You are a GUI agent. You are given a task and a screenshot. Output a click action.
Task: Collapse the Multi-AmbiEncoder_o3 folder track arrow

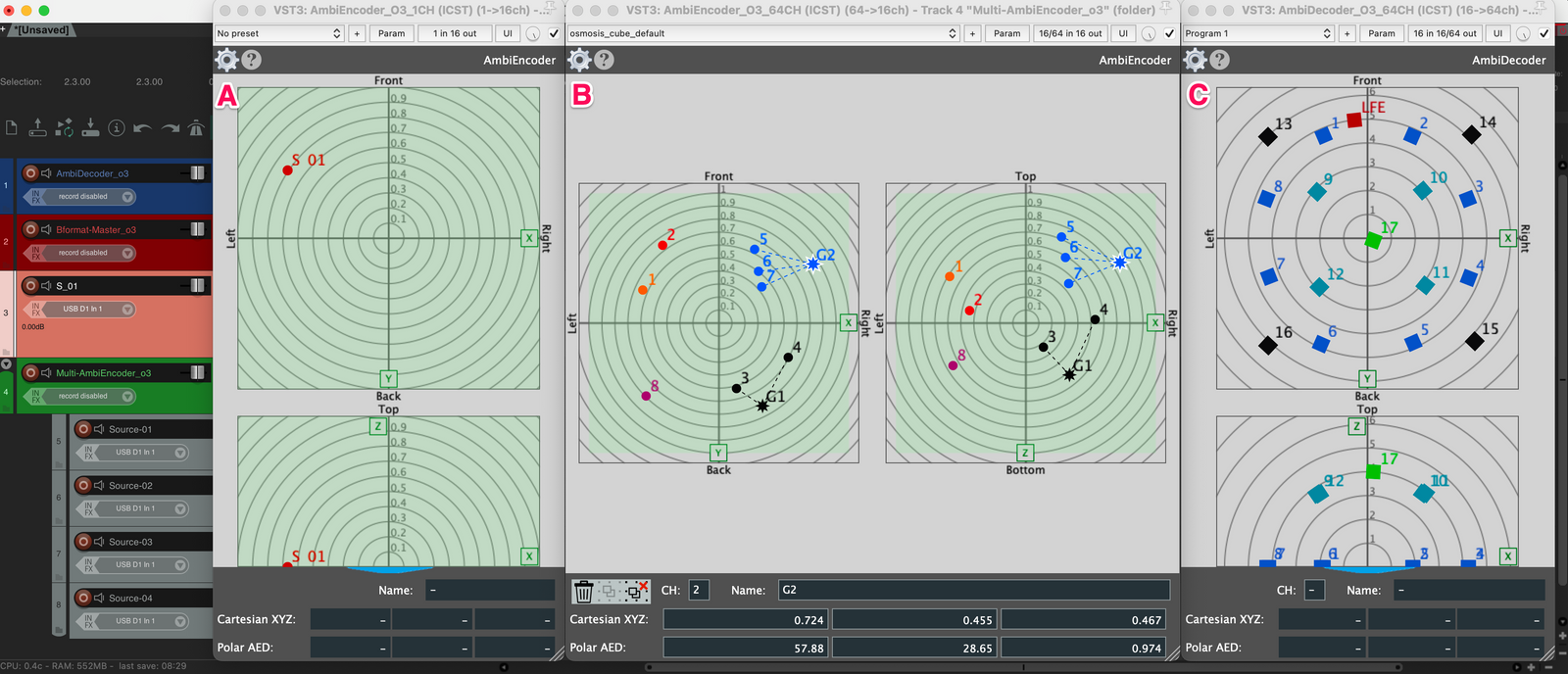click(6, 364)
